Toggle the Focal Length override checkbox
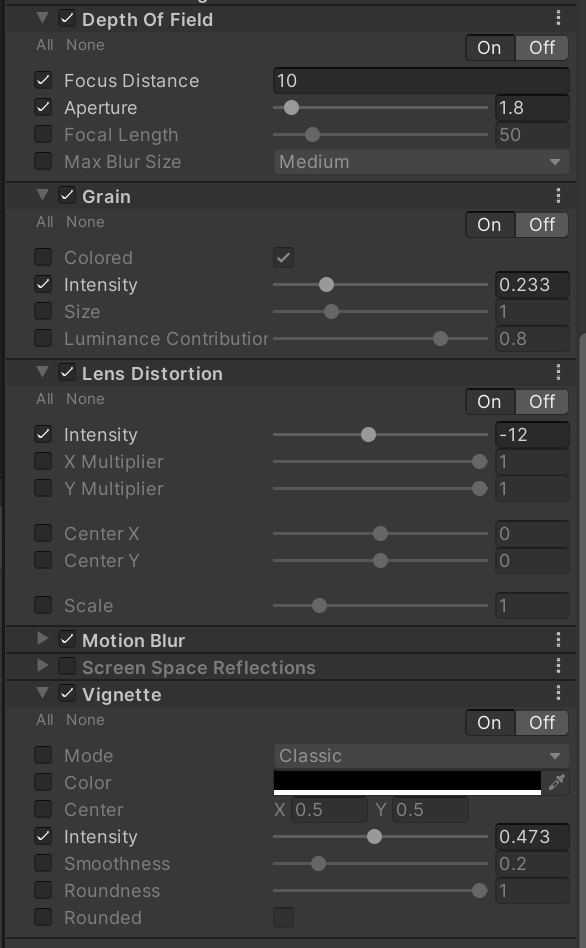 [x=43, y=134]
